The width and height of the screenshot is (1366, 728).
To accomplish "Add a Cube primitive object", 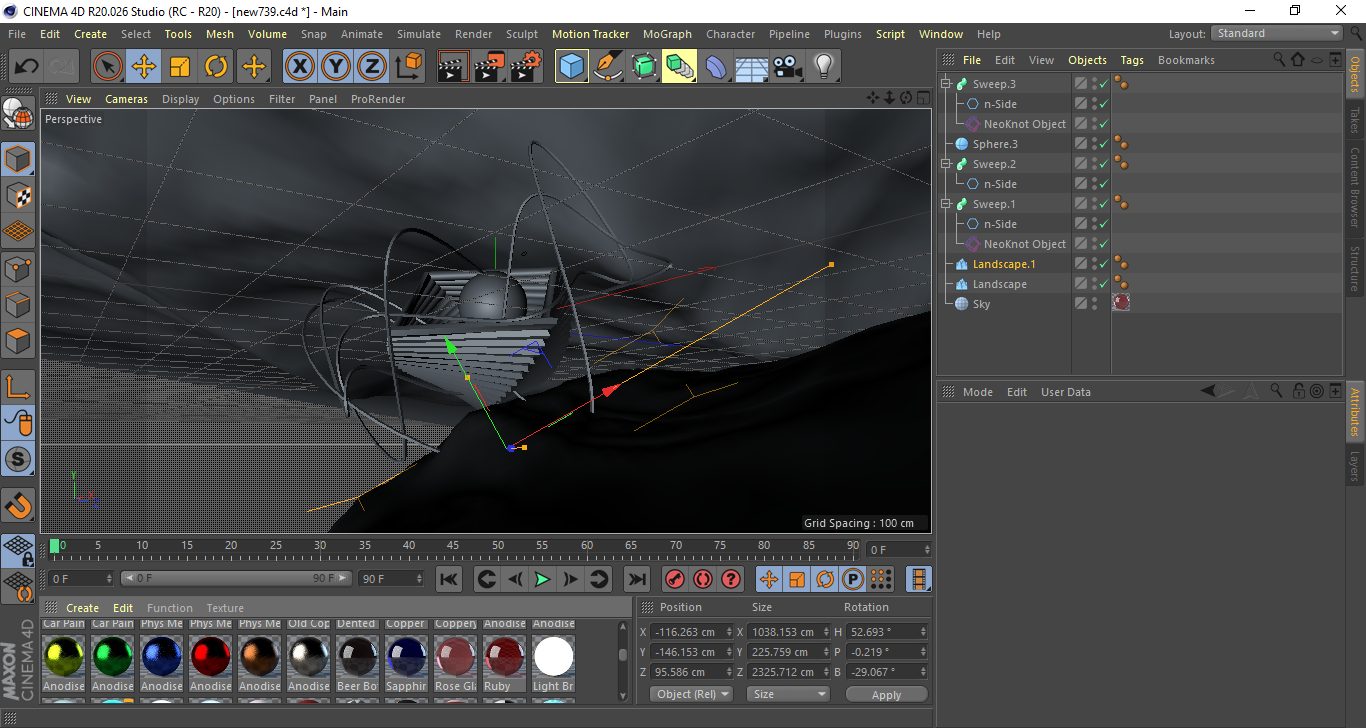I will 572,67.
